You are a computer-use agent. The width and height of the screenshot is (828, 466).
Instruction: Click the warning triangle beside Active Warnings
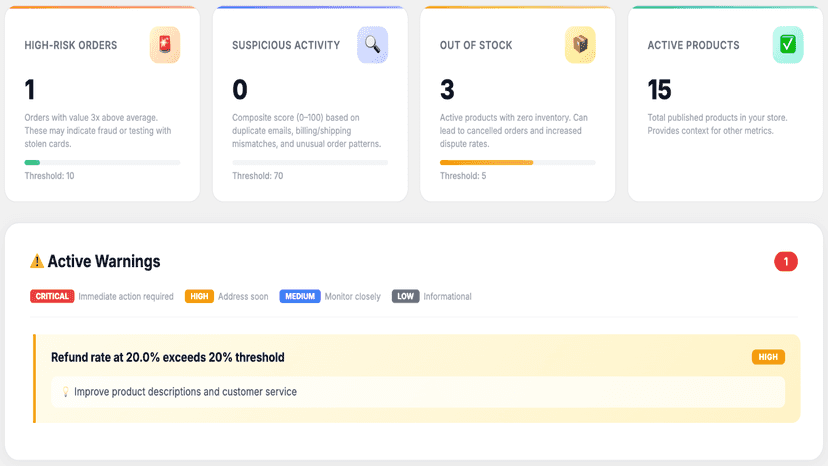point(37,261)
